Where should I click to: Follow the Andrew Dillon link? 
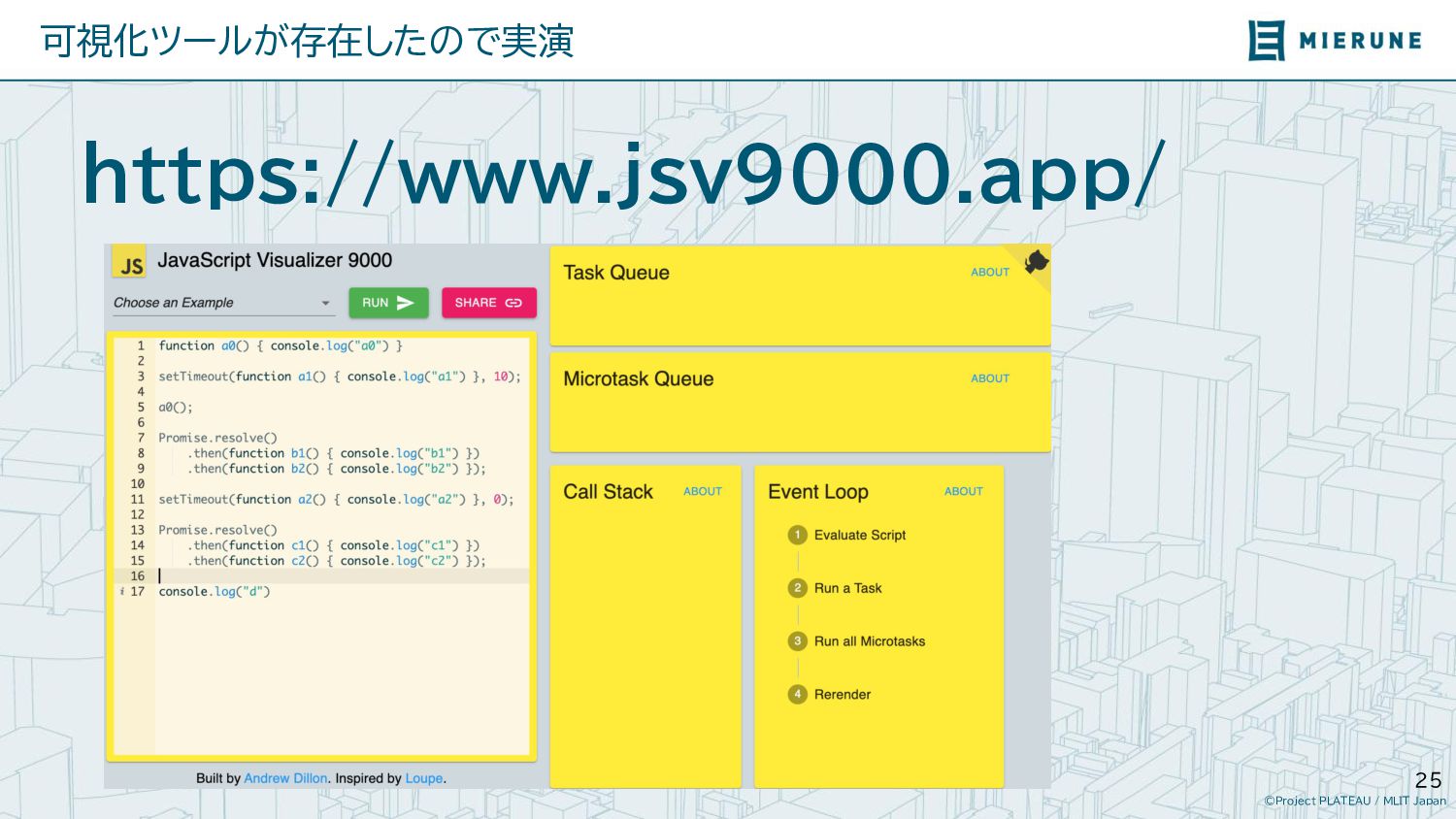pos(285,778)
